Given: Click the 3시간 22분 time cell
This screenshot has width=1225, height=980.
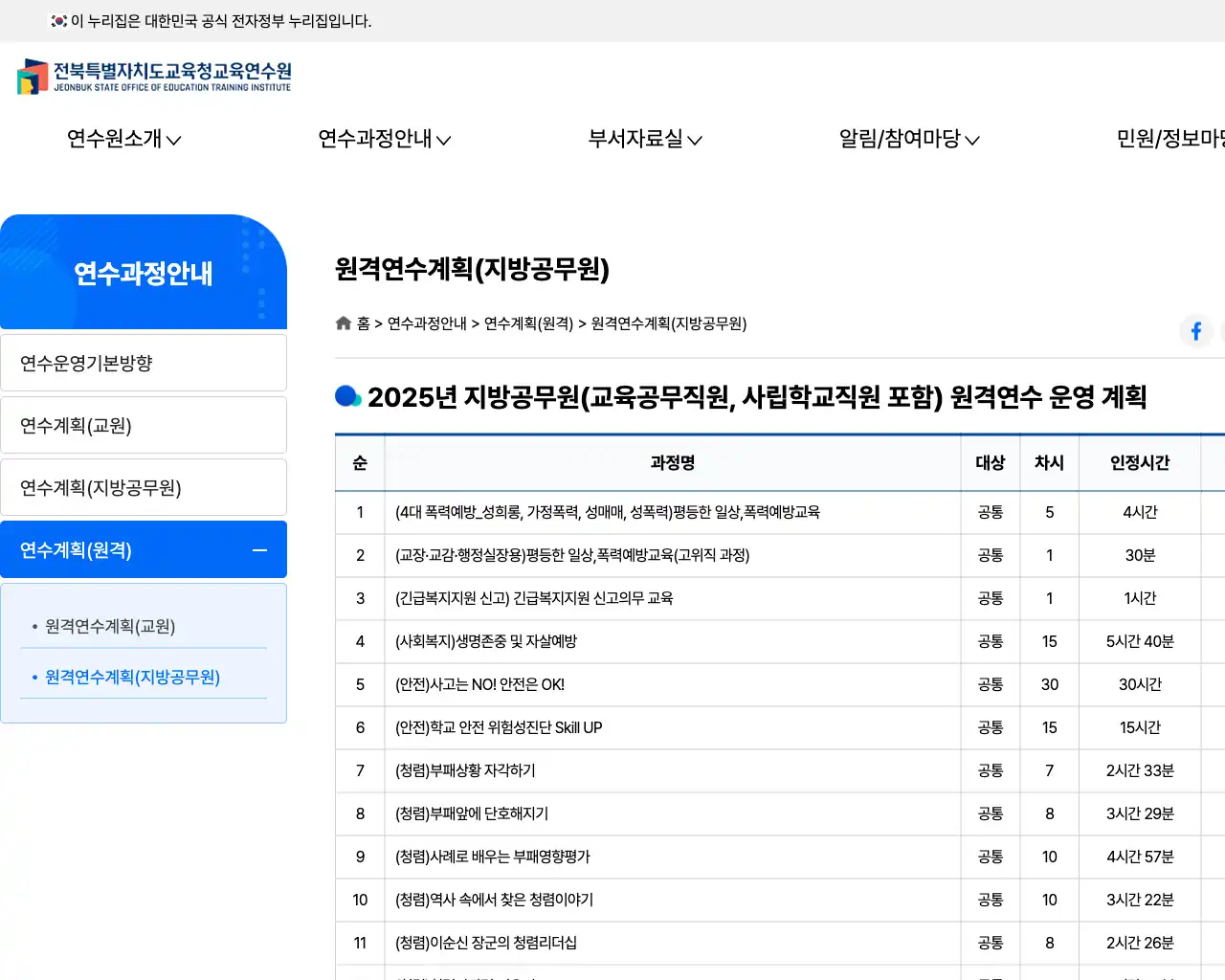Looking at the screenshot, I should click(1140, 900).
